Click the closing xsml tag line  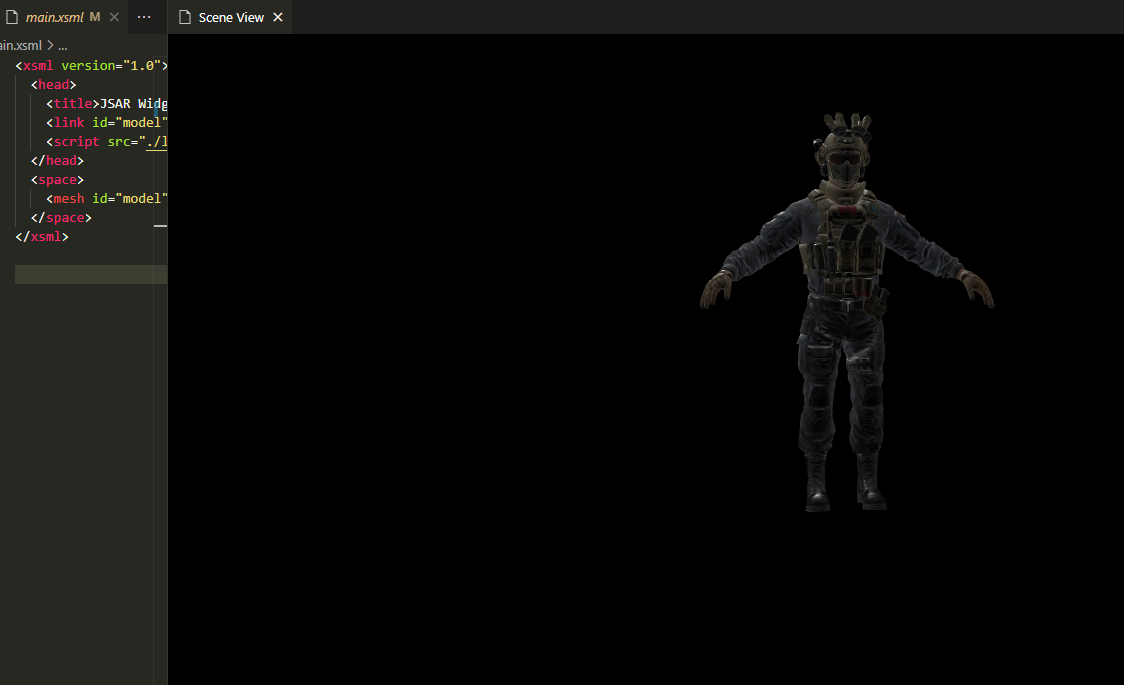click(x=42, y=236)
